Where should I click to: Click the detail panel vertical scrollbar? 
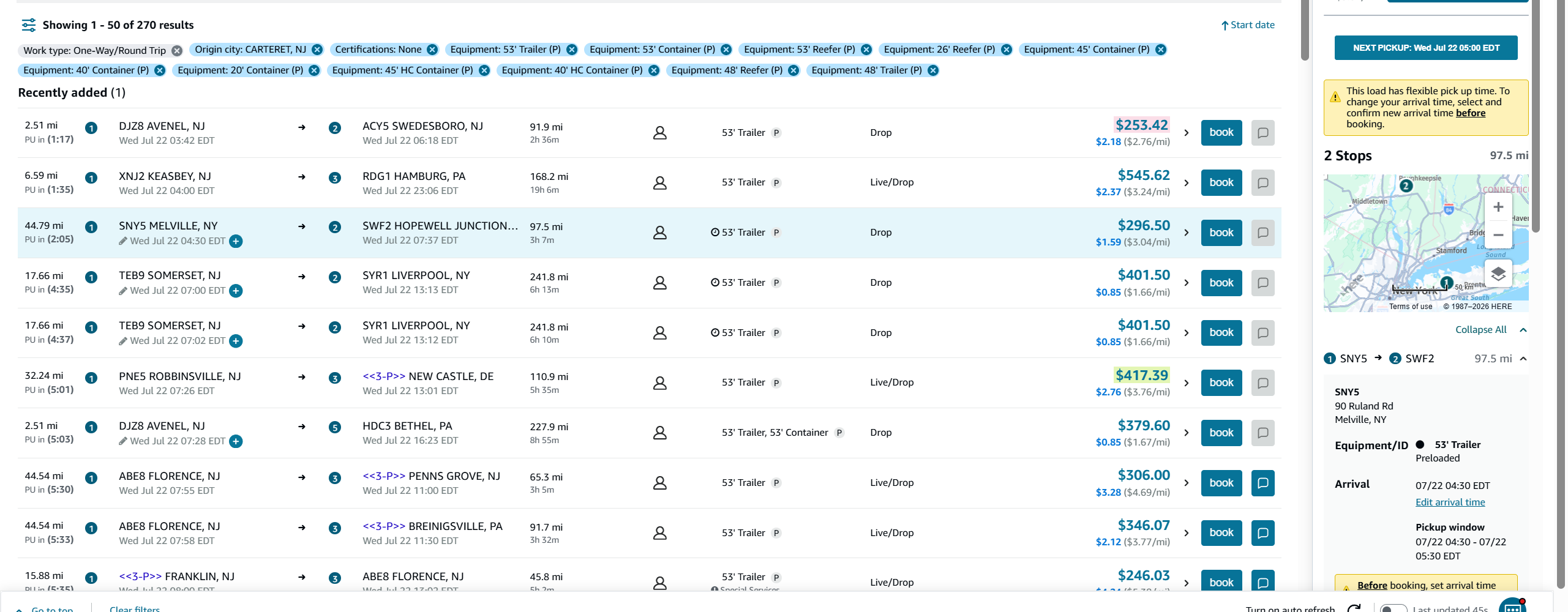[x=1535, y=116]
